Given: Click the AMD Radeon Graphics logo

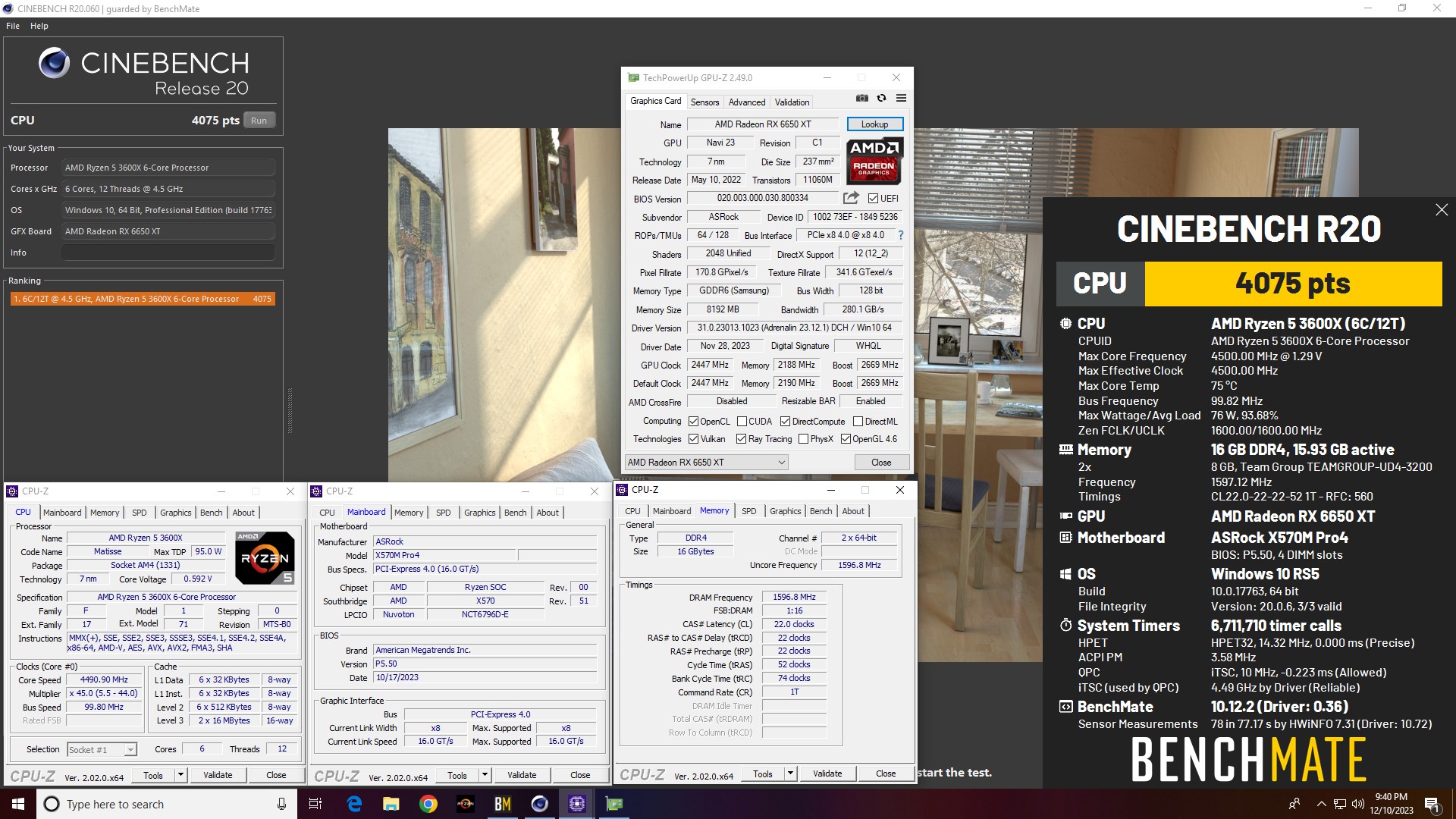Looking at the screenshot, I should click(874, 161).
